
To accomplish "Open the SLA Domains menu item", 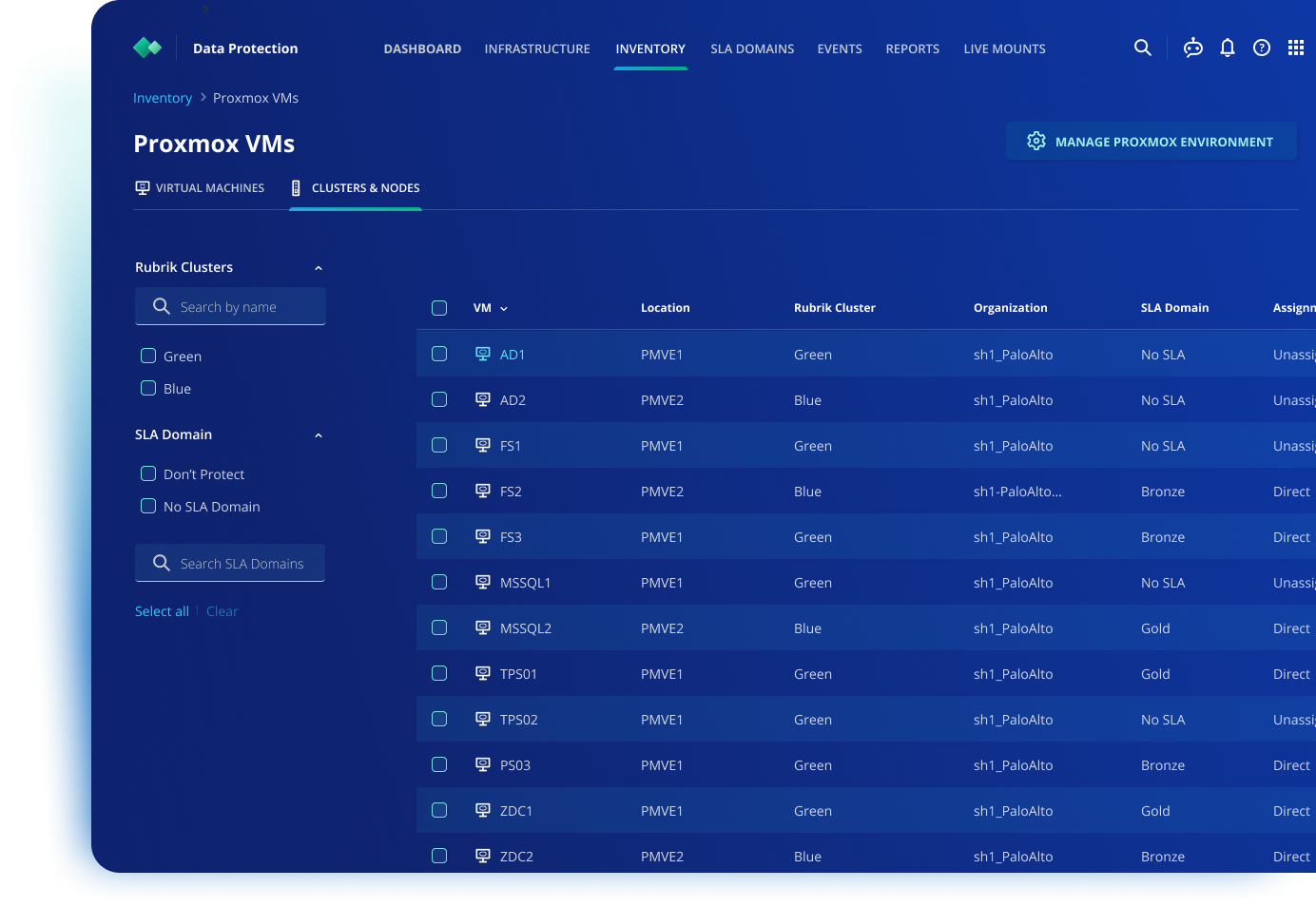I will click(x=752, y=48).
